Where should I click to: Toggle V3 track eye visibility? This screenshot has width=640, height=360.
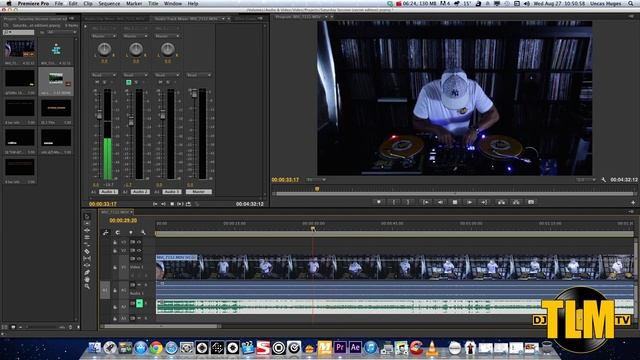point(139,242)
